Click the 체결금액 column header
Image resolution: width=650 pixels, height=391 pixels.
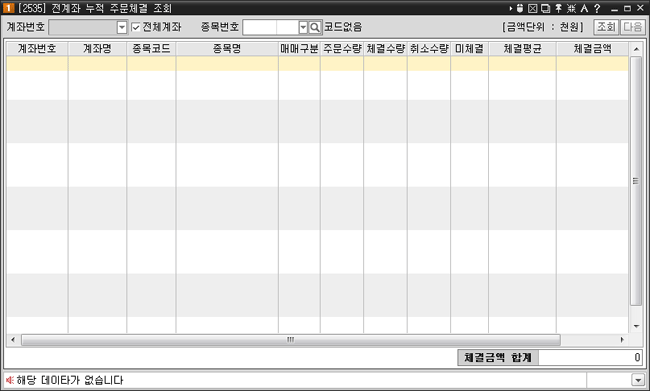(592, 49)
